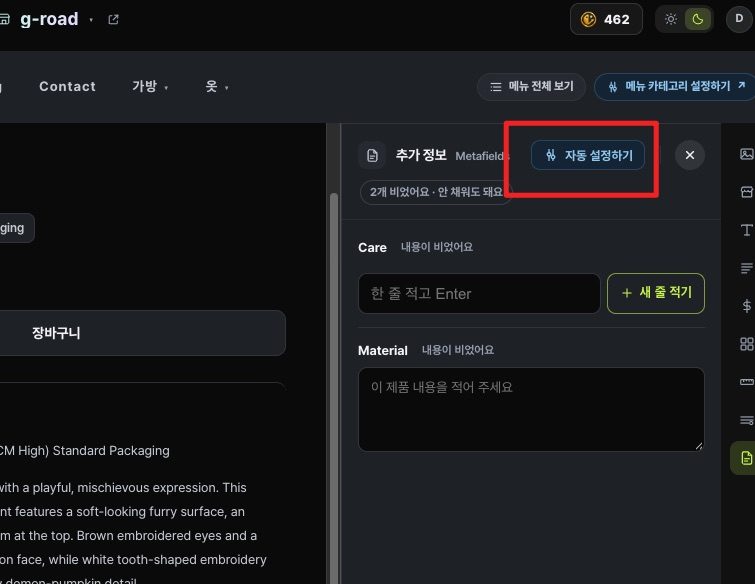Switch to dark mode moon toggle
Image resolution: width=755 pixels, height=584 pixels.
[698, 19]
